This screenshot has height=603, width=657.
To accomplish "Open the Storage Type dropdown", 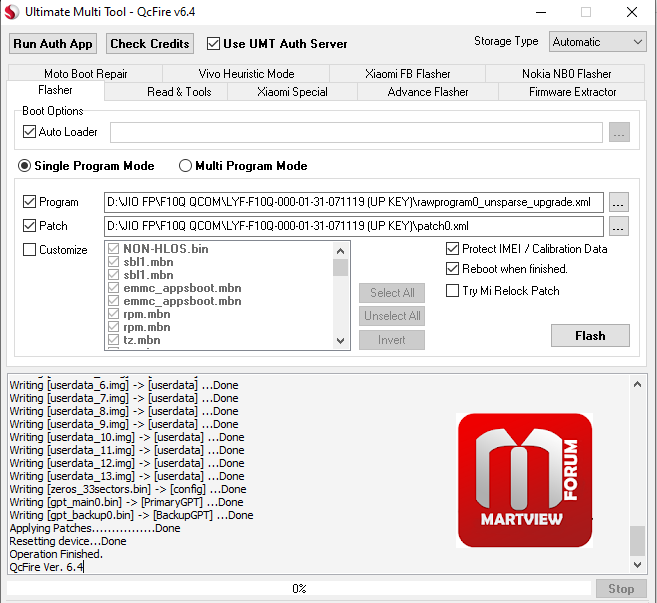I will (598, 42).
